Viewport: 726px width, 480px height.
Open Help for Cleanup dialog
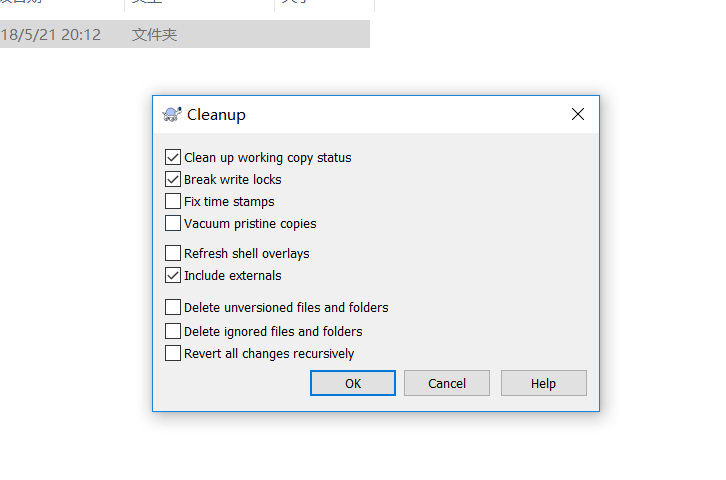click(x=544, y=383)
